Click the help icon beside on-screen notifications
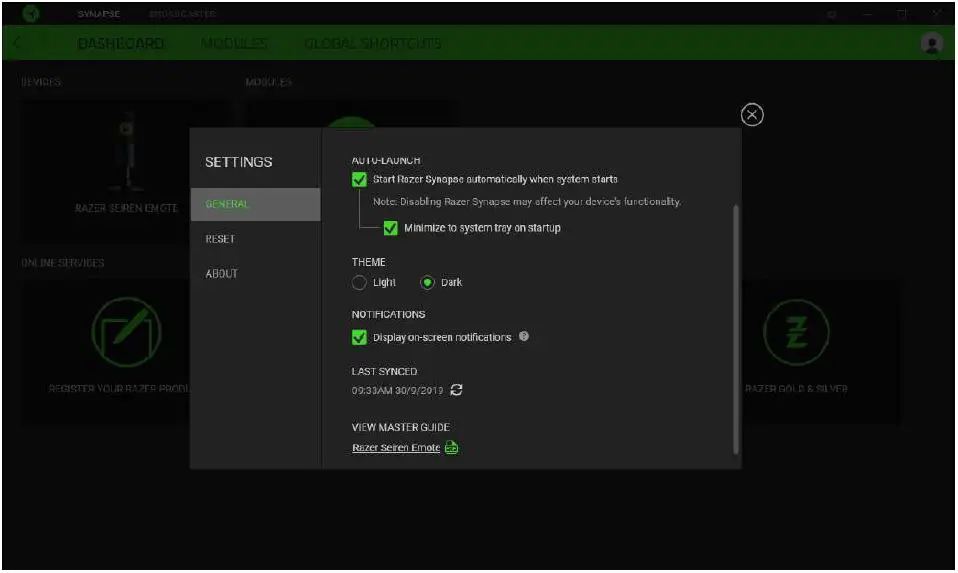The image size is (958, 573). (x=524, y=337)
